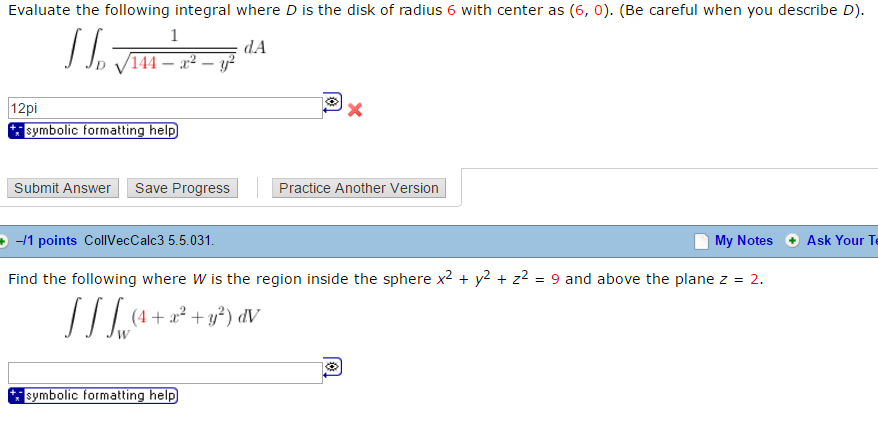This screenshot has height=424, width=878.
Task: Click Save Progress
Action: 182,188
